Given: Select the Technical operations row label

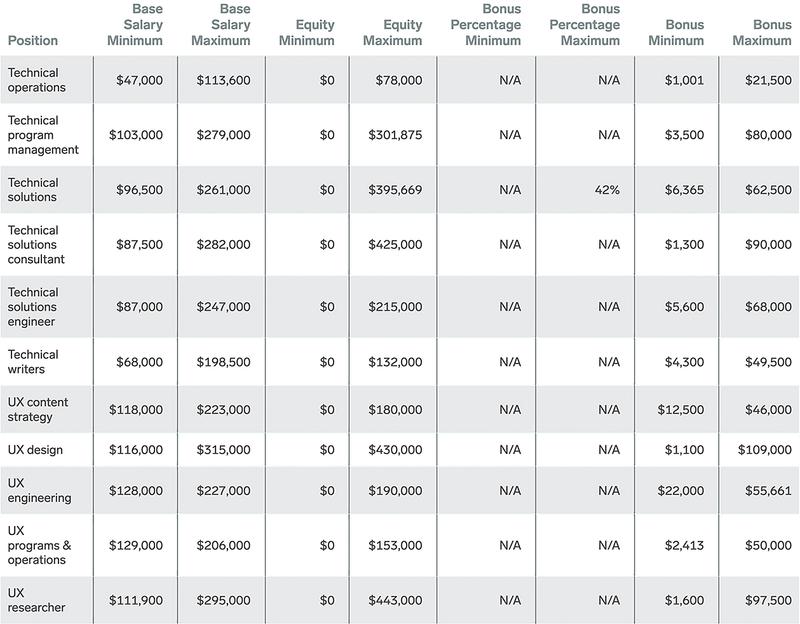Looking at the screenshot, I should [x=37, y=80].
